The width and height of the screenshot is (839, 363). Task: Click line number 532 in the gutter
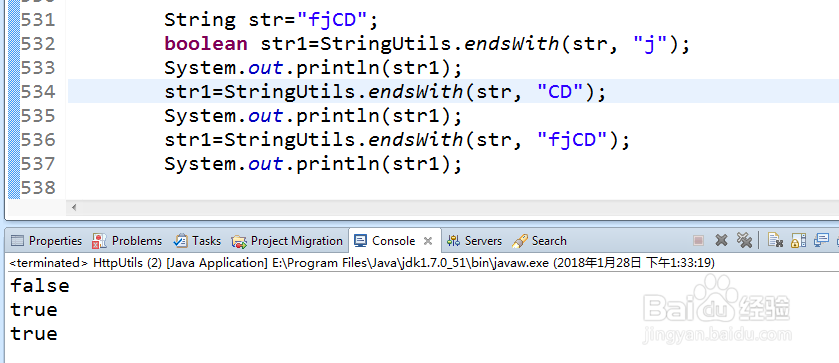[37, 44]
